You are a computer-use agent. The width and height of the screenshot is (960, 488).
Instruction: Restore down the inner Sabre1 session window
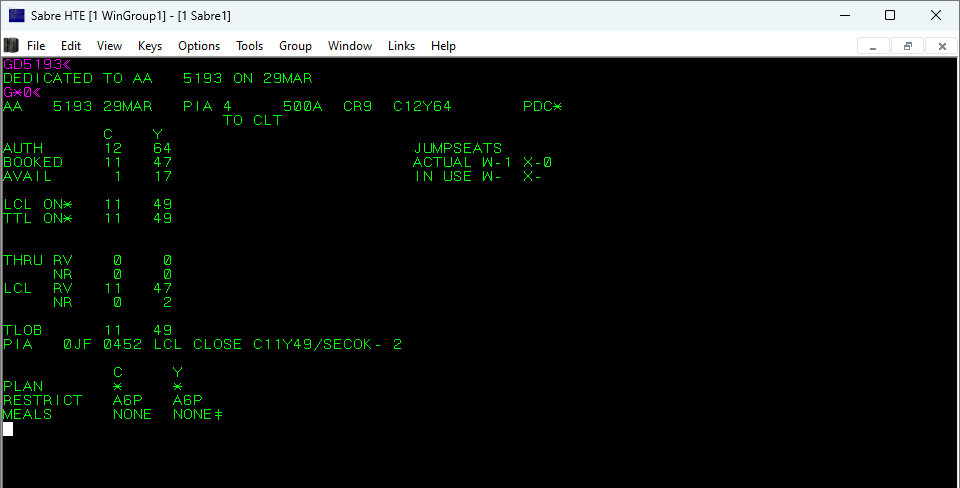[907, 46]
